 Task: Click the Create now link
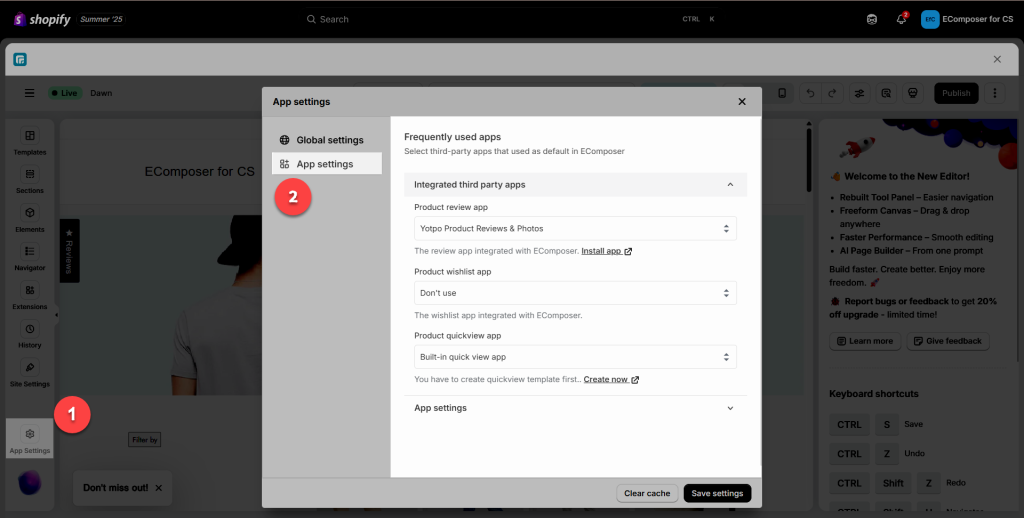(611, 380)
